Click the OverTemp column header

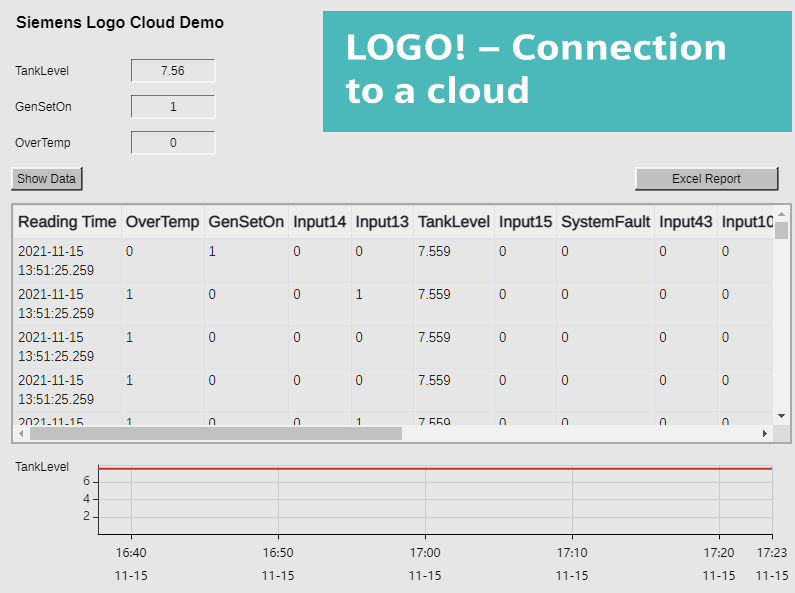(162, 222)
